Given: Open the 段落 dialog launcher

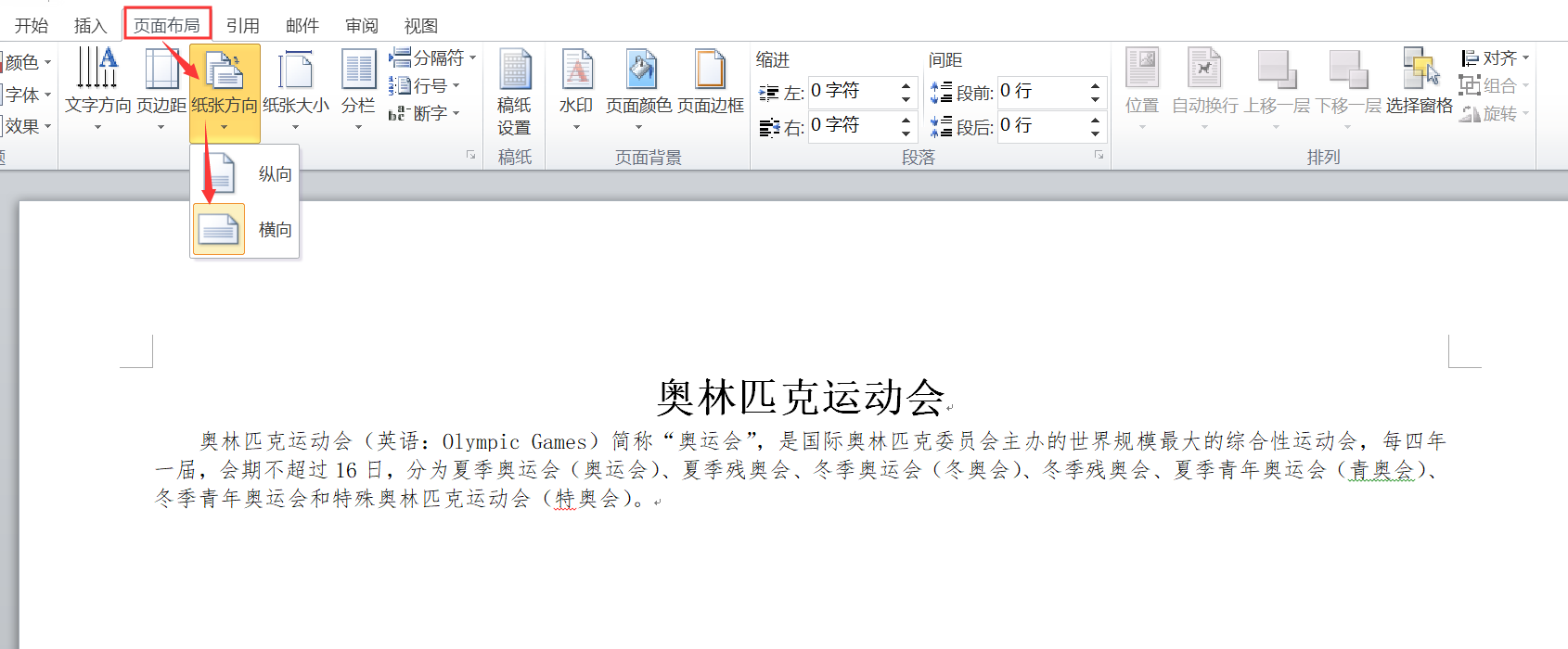Looking at the screenshot, I should [x=1099, y=156].
